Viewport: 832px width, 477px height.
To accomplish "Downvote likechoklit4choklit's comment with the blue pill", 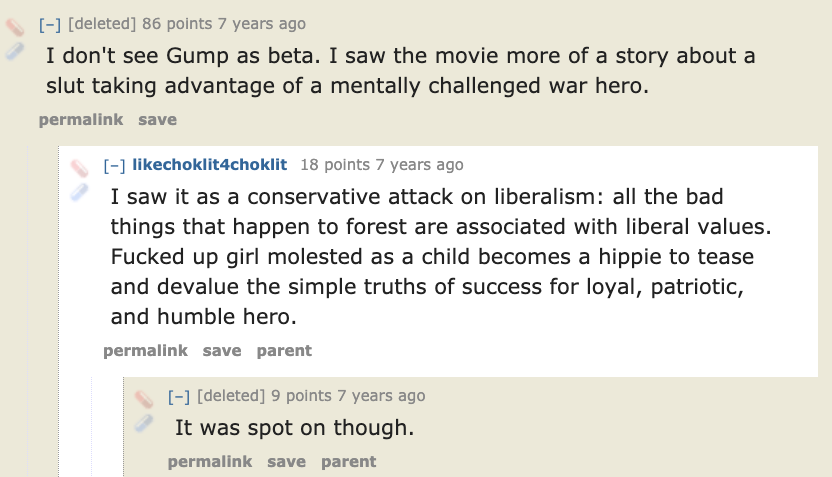I will click(x=79, y=192).
